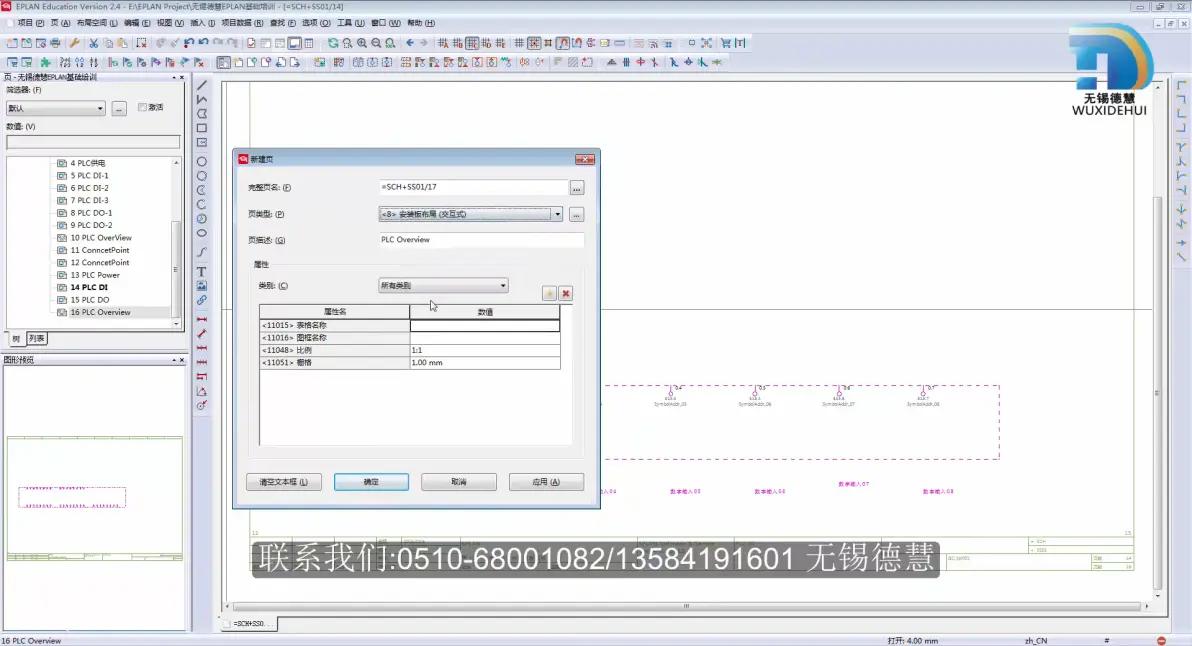Screen dimensions: 1192x646
Task: Click the 应用 (A) button
Action: pyautogui.click(x=546, y=482)
